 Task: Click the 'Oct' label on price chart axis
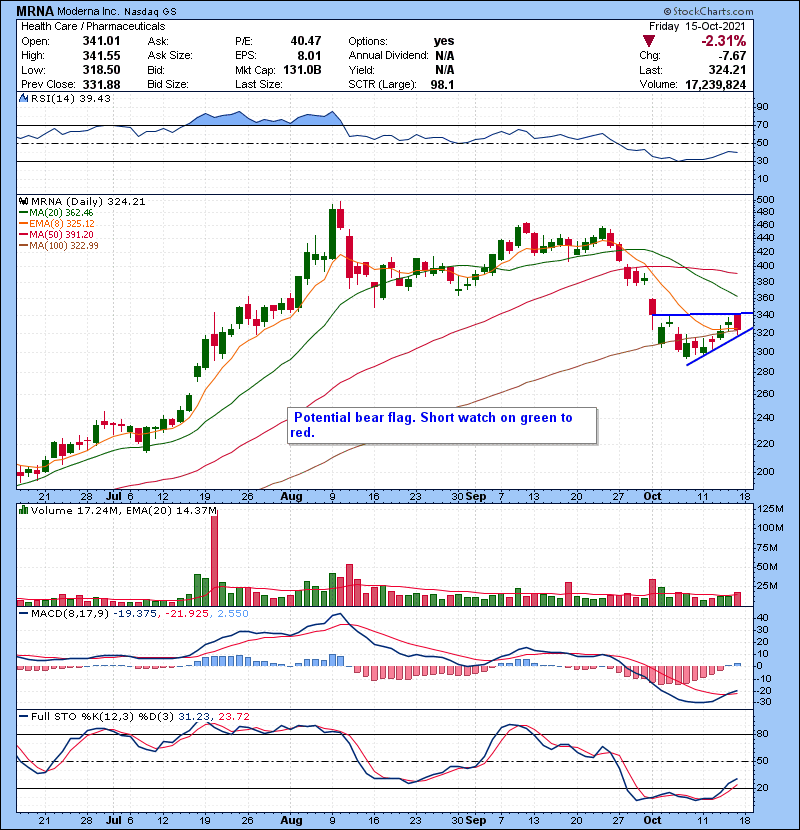(x=652, y=497)
